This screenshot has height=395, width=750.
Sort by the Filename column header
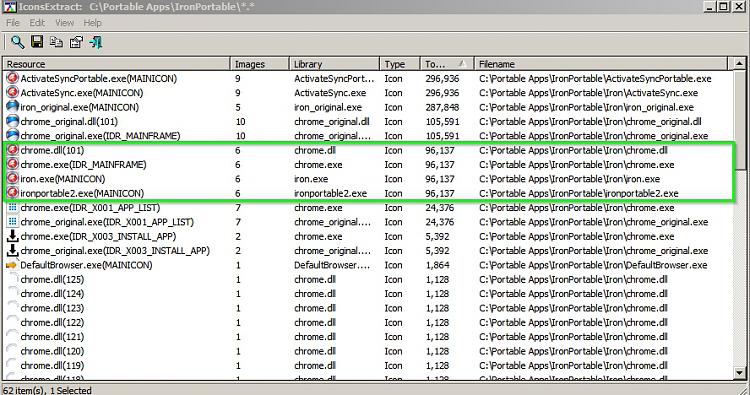tap(601, 64)
